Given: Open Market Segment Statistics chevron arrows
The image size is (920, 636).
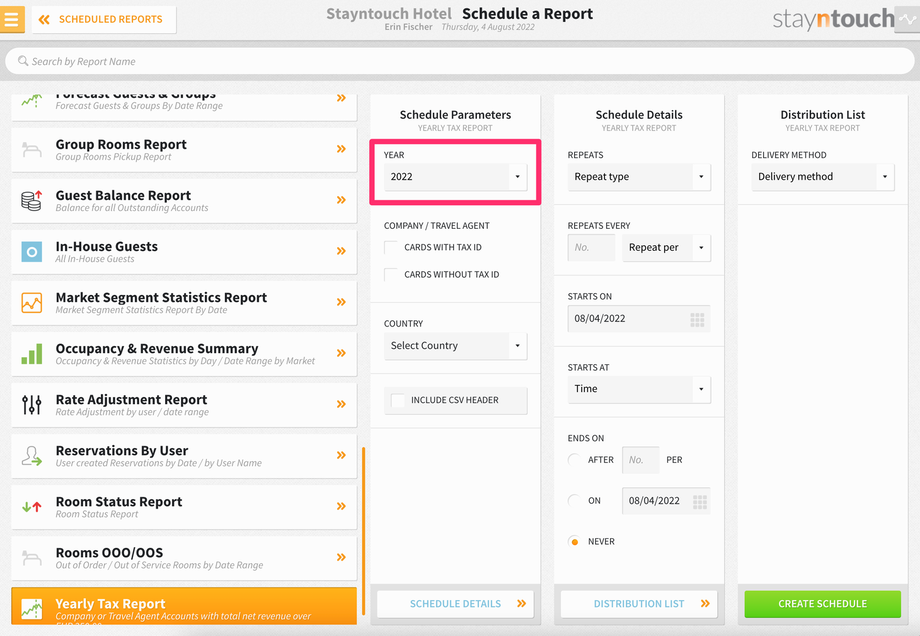Looking at the screenshot, I should tap(341, 302).
